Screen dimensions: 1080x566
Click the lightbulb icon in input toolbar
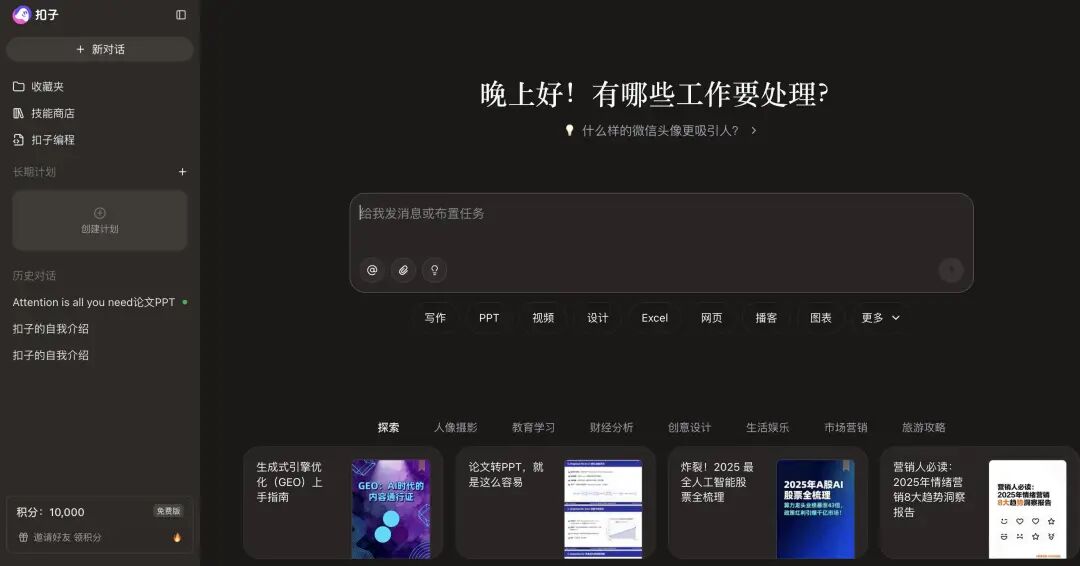(x=435, y=270)
